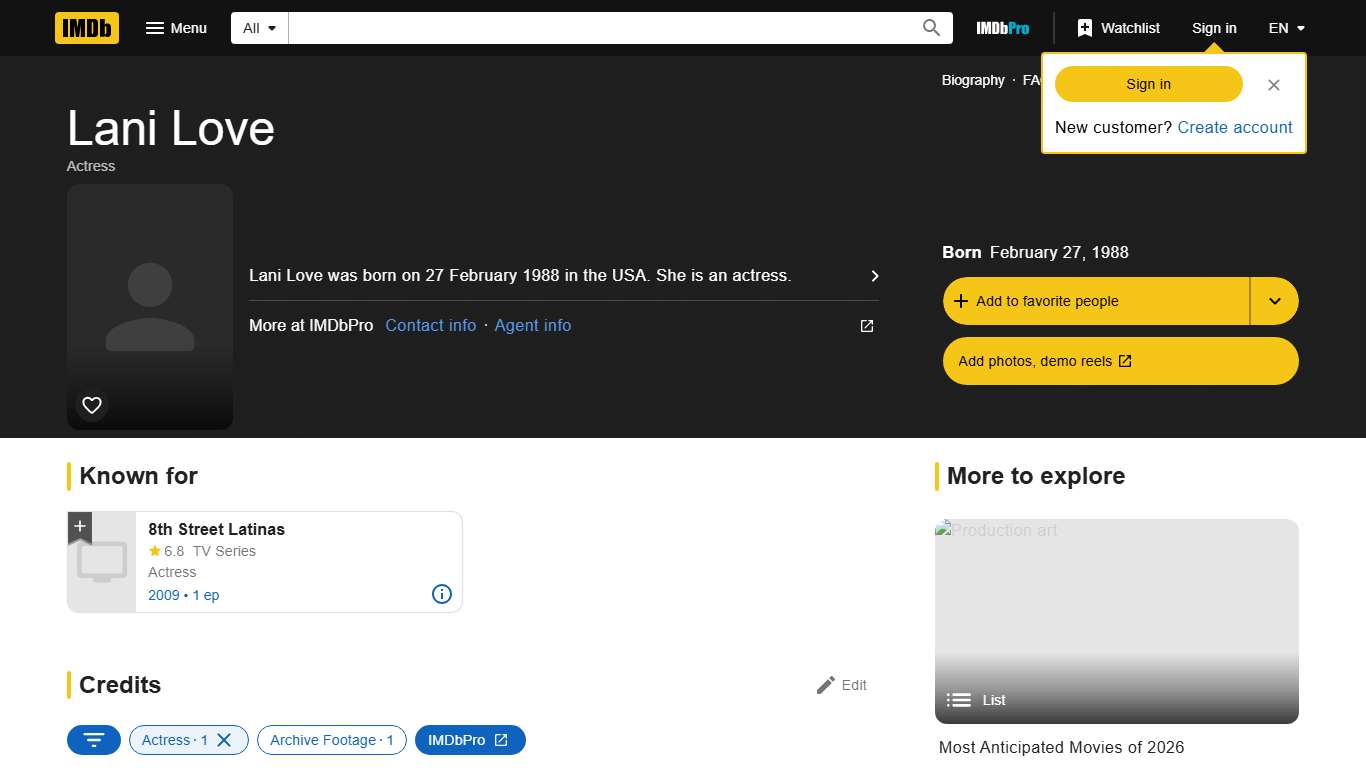Viewport: 1366px width, 768px height.
Task: Expand the favorite people dropdown arrow
Action: pos(1274,301)
